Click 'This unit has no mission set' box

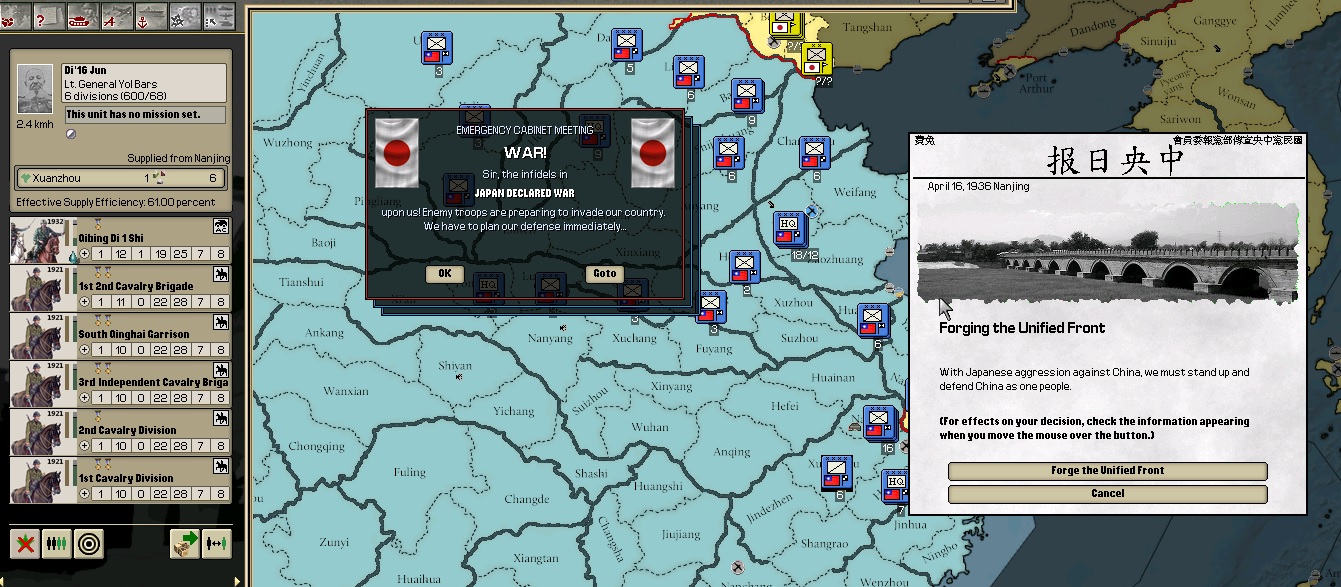click(x=145, y=115)
